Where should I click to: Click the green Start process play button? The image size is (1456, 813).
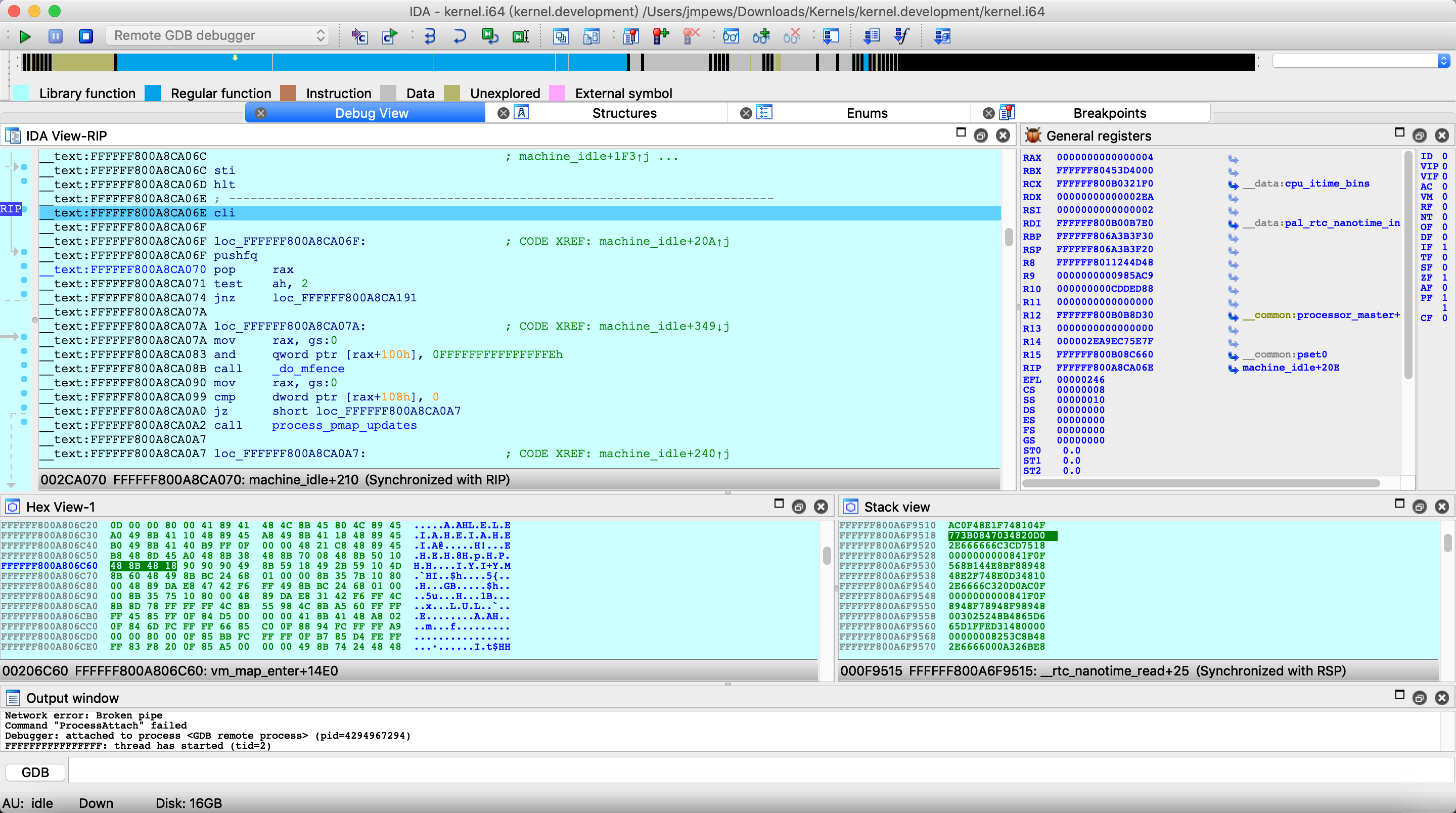click(25, 36)
